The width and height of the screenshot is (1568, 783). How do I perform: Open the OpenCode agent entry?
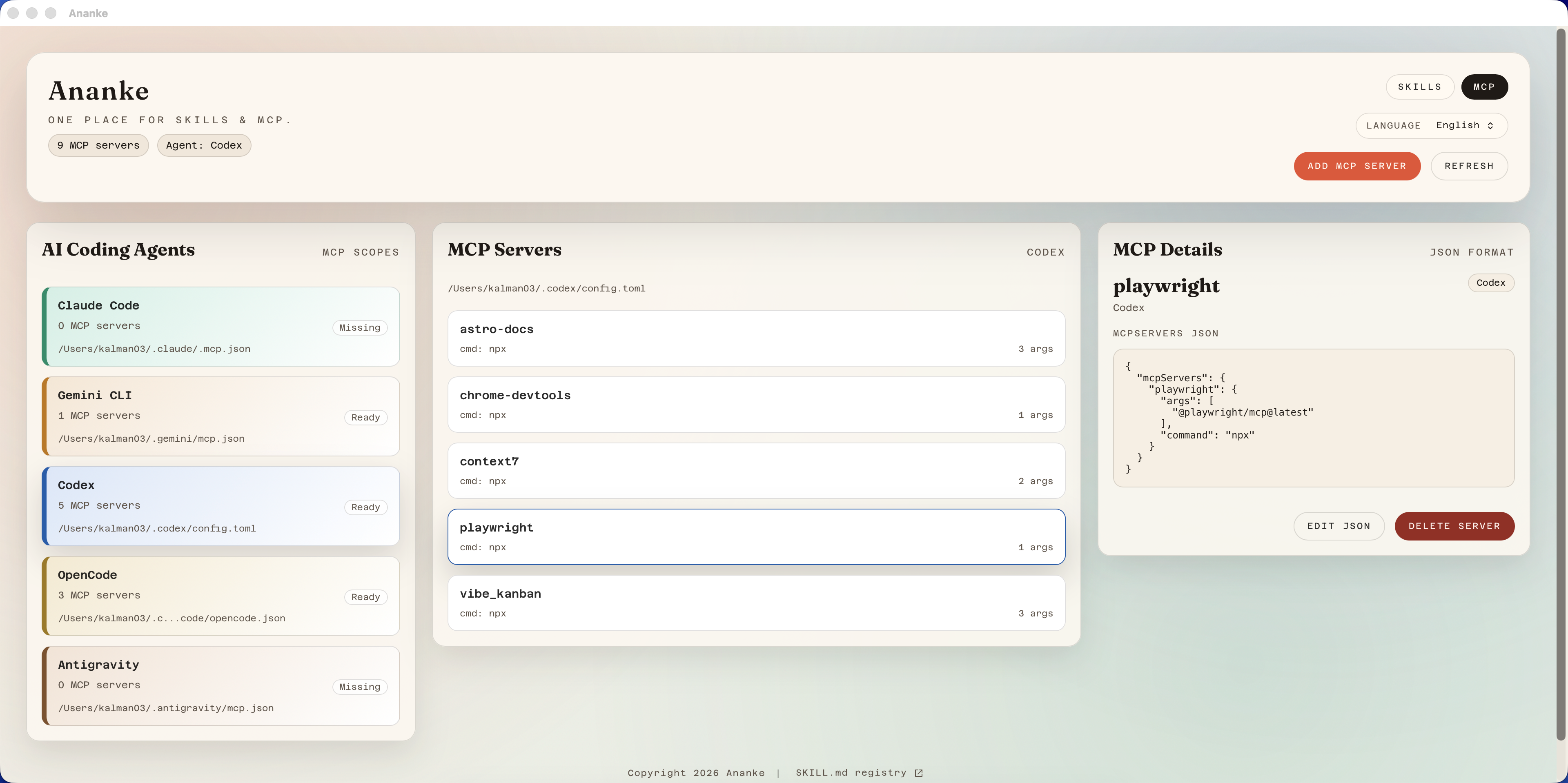220,596
